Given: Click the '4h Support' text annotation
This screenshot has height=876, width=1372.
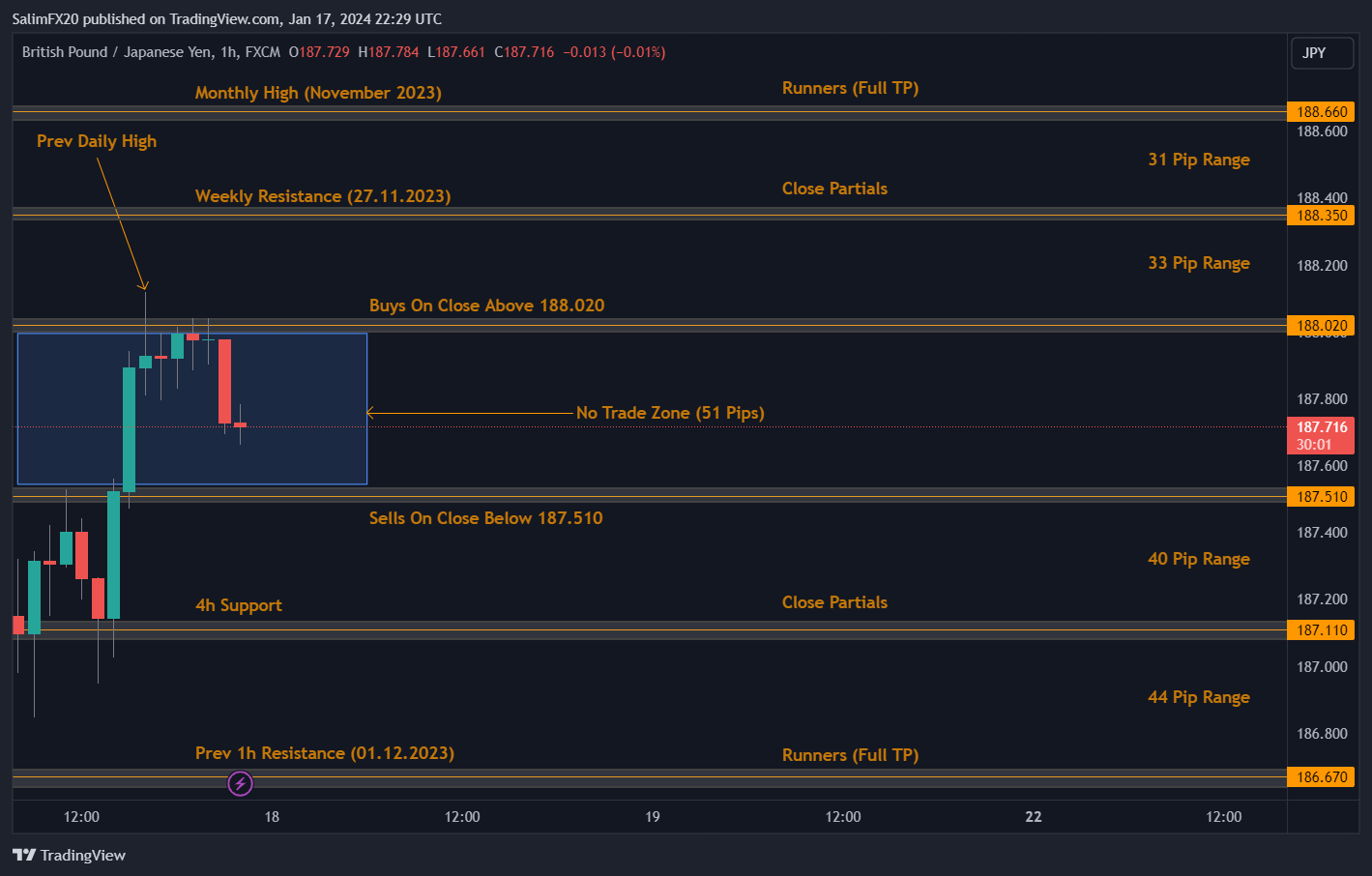Looking at the screenshot, I should (239, 605).
